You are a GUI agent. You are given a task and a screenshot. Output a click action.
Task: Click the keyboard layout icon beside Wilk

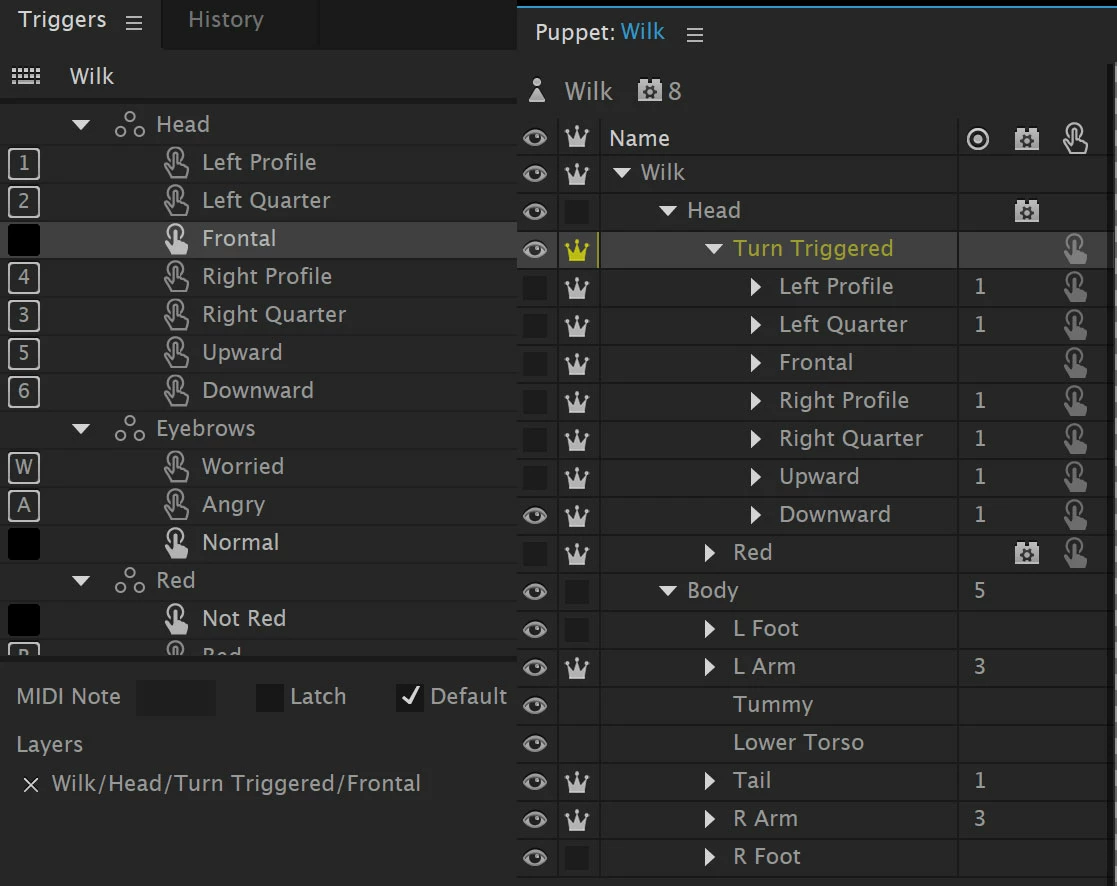[x=26, y=75]
